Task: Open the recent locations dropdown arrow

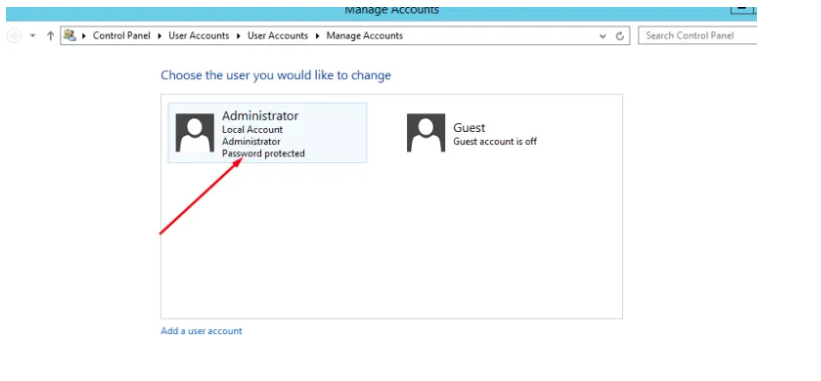Action: [x=32, y=36]
